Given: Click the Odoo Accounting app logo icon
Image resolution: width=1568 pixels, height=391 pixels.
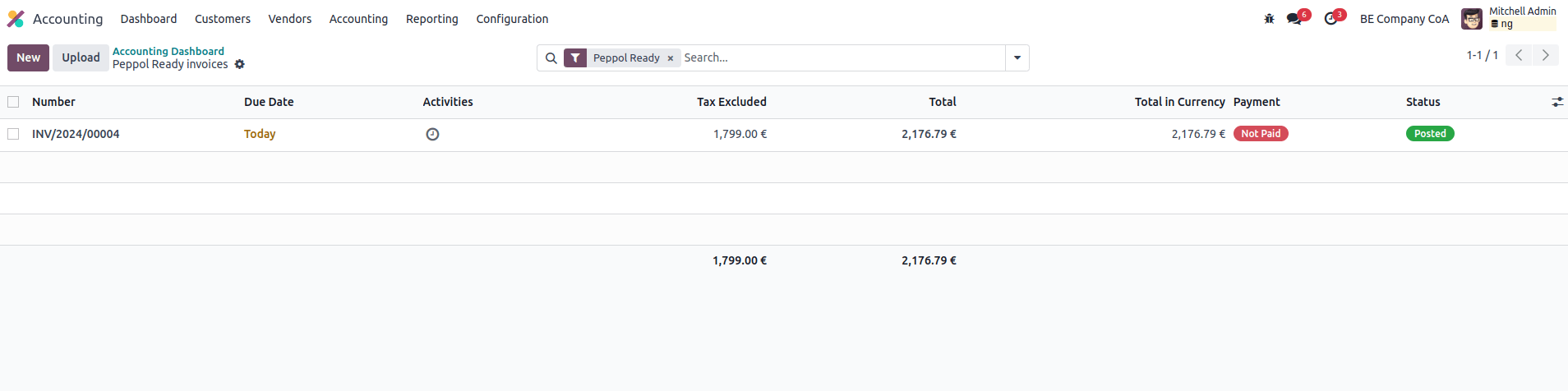Looking at the screenshot, I should tap(16, 19).
